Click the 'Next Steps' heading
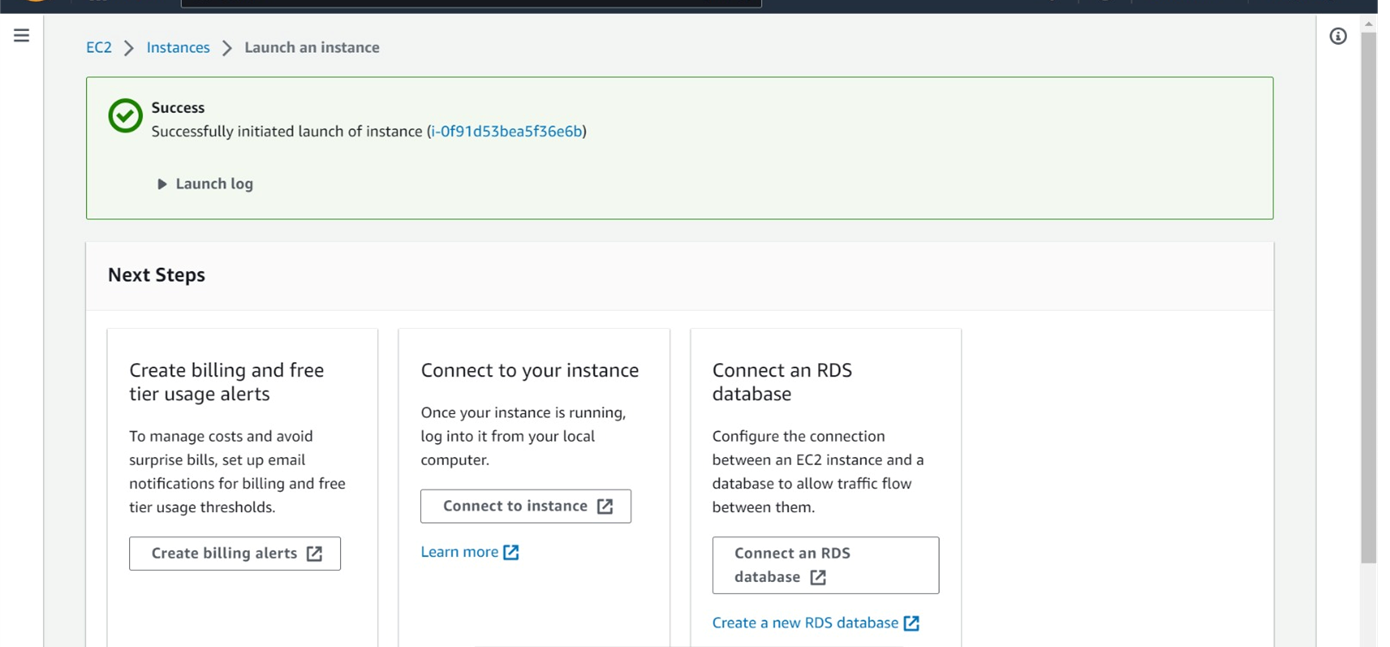The height and width of the screenshot is (647, 1390). coord(156,275)
